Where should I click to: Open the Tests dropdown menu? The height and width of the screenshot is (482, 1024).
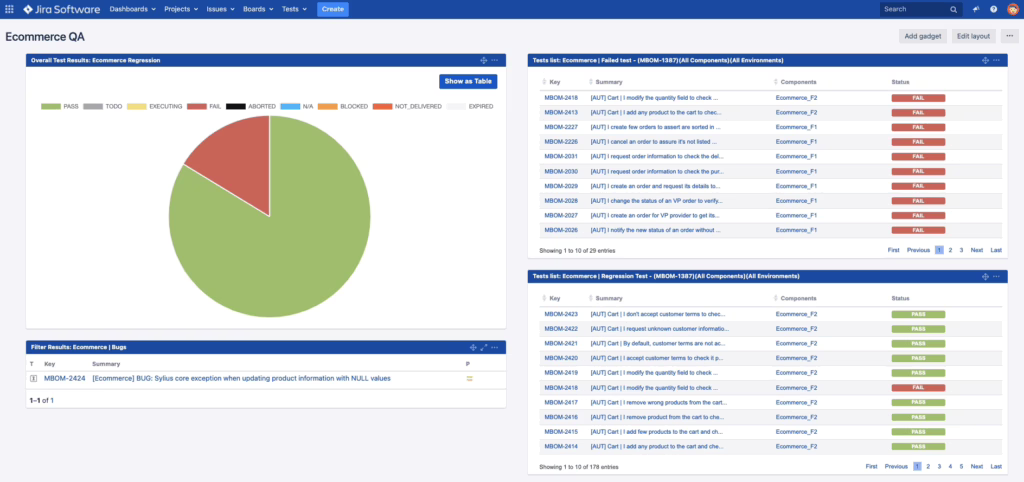coord(294,9)
